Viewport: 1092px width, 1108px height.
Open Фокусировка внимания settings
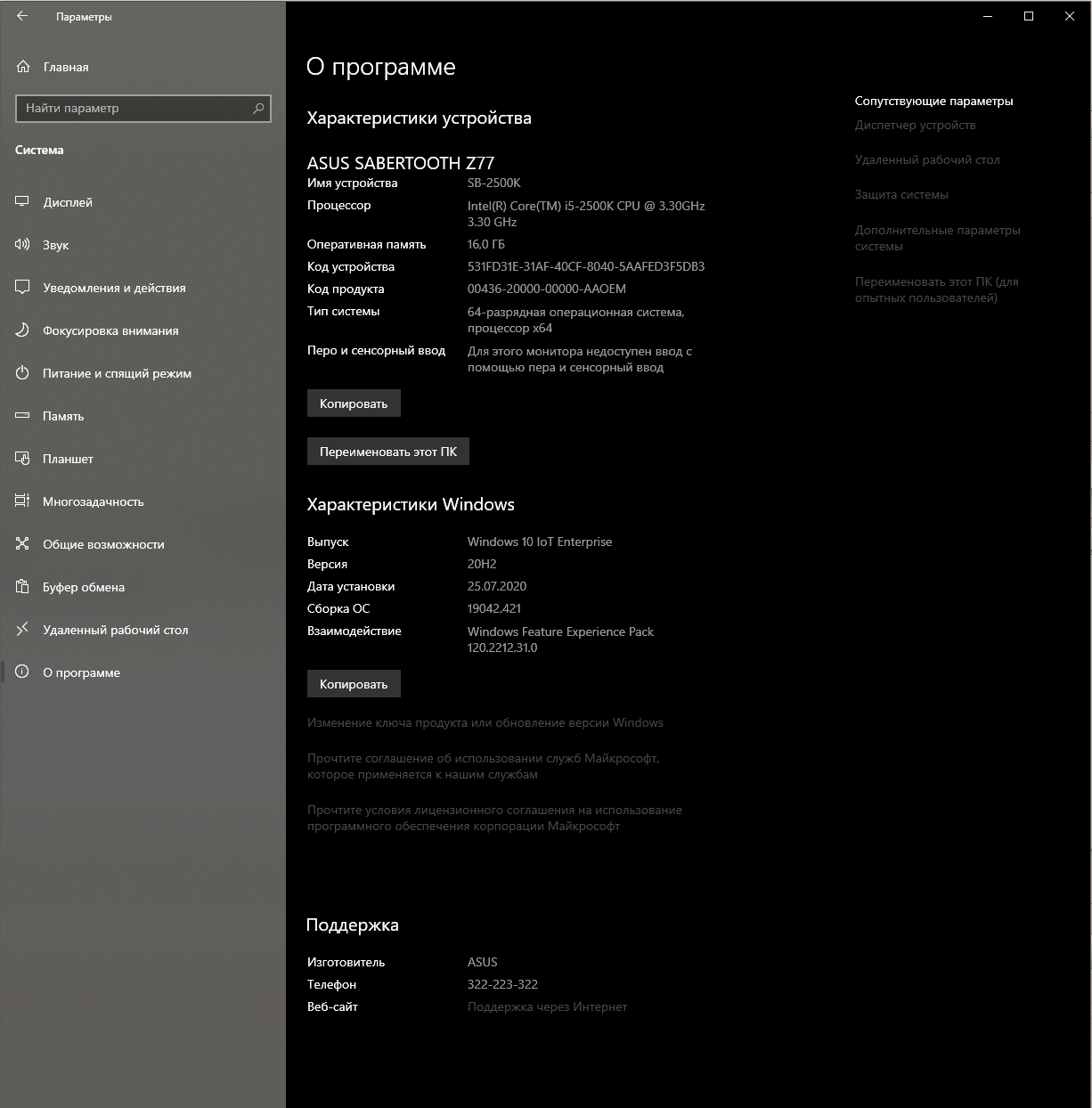coord(143,330)
